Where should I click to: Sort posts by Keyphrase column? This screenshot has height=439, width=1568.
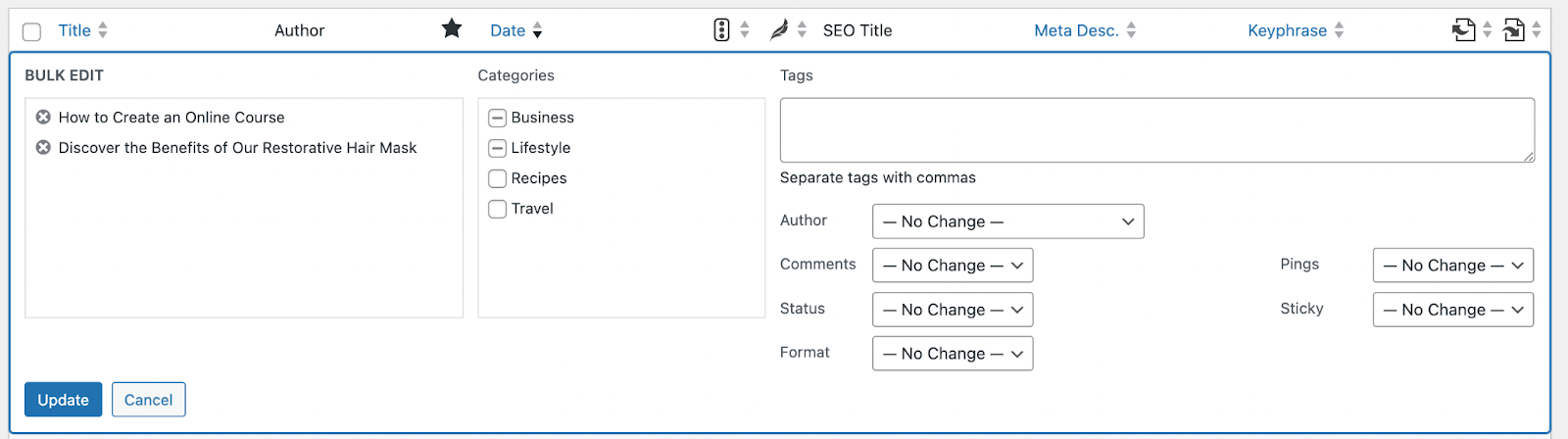click(x=1287, y=30)
